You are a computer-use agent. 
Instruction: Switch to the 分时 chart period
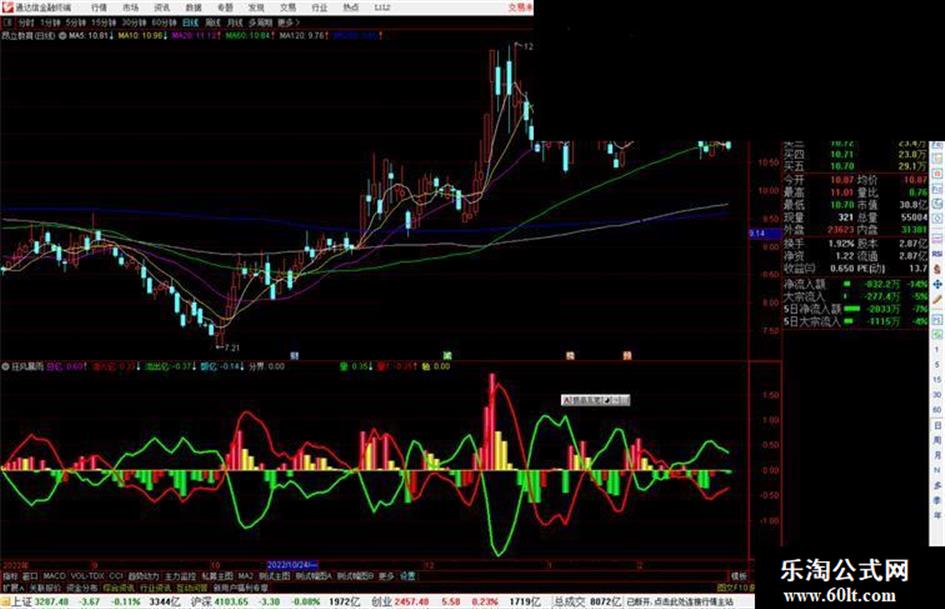25,22
